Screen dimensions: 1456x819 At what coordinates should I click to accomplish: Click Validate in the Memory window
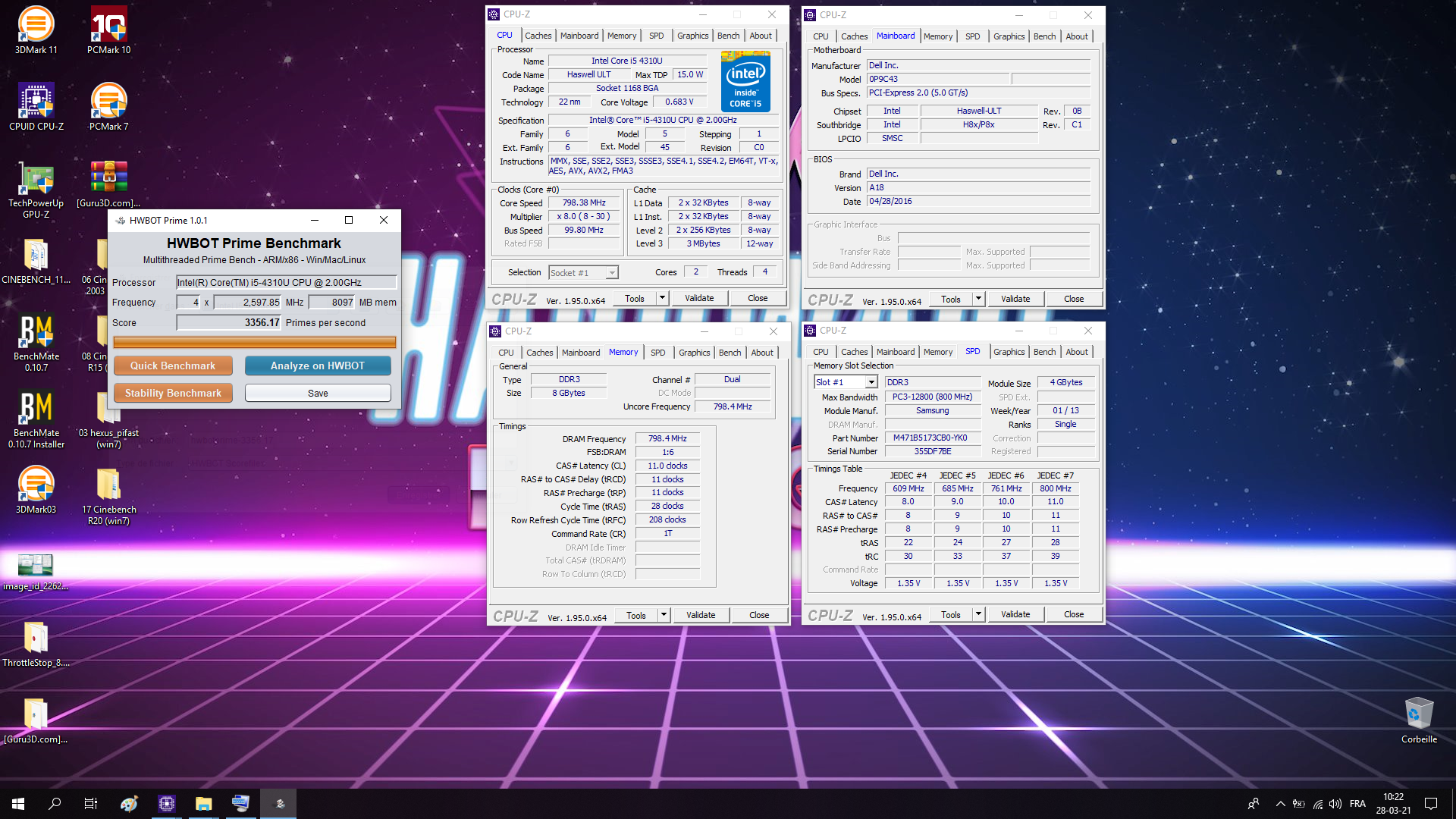[701, 615]
